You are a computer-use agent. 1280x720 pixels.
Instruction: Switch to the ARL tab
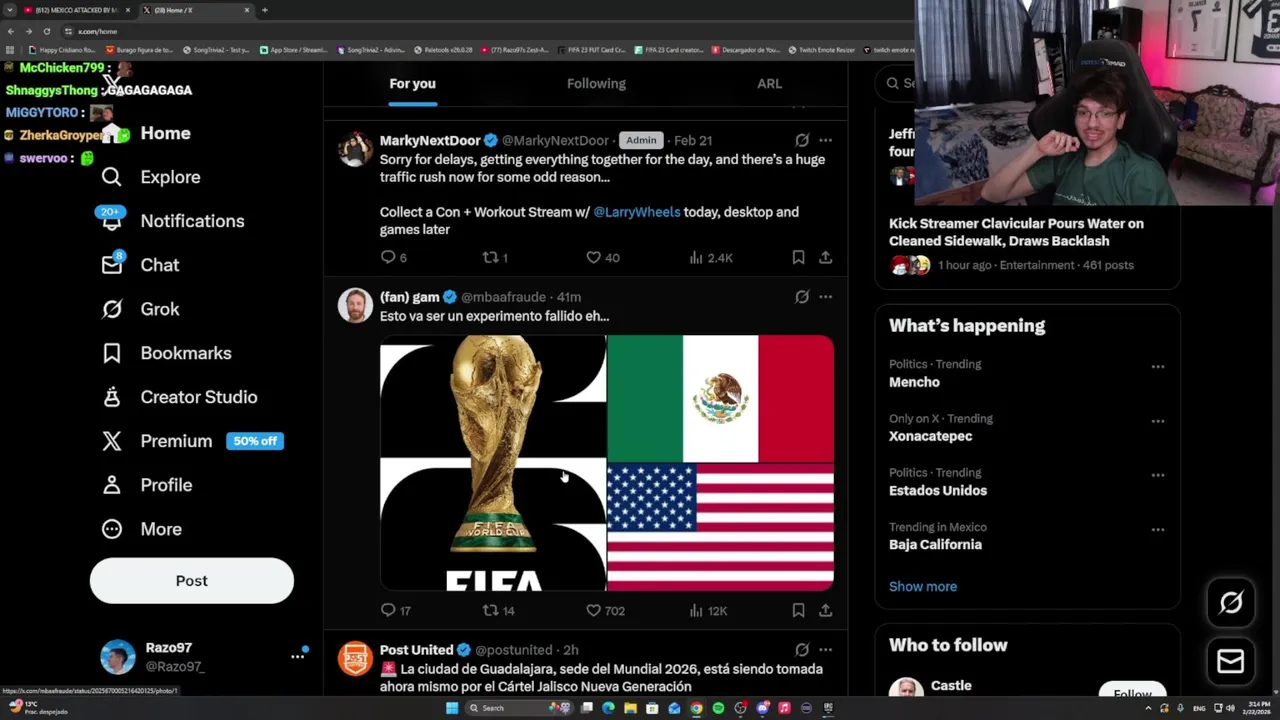point(769,84)
